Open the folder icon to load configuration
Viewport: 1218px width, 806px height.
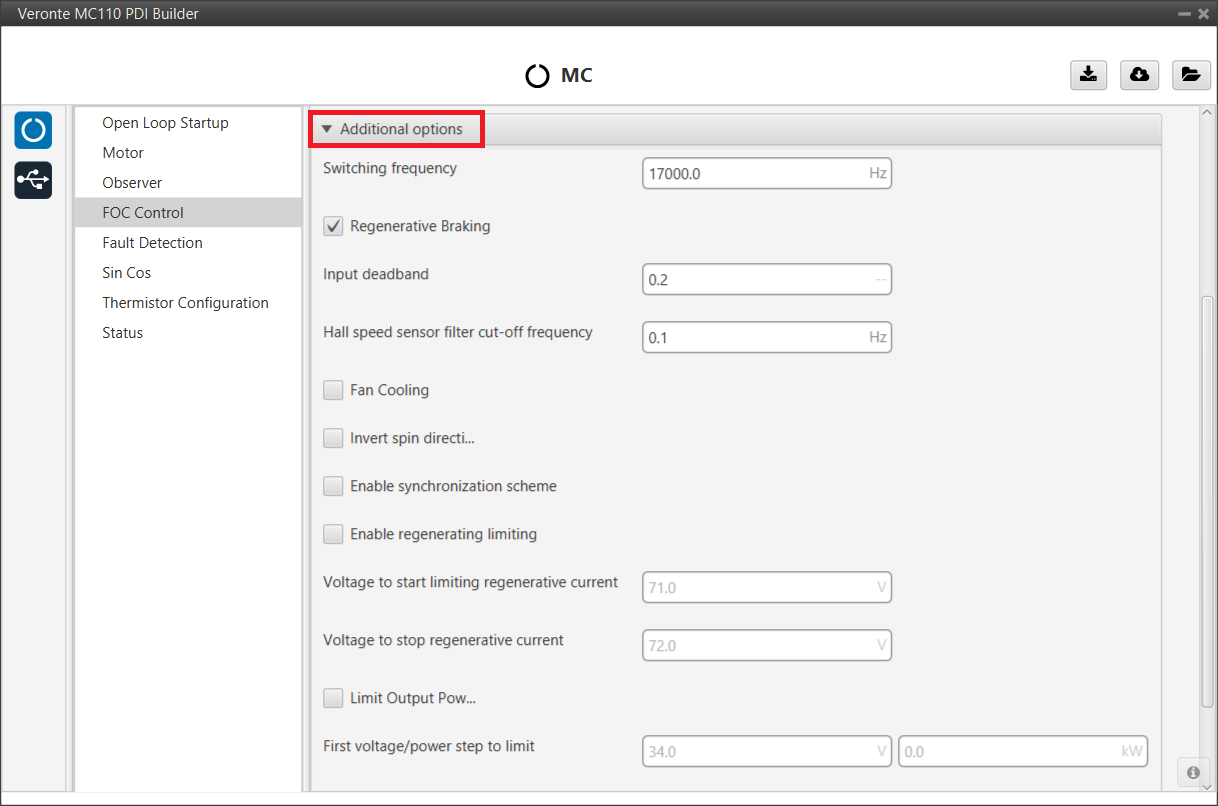[1190, 75]
